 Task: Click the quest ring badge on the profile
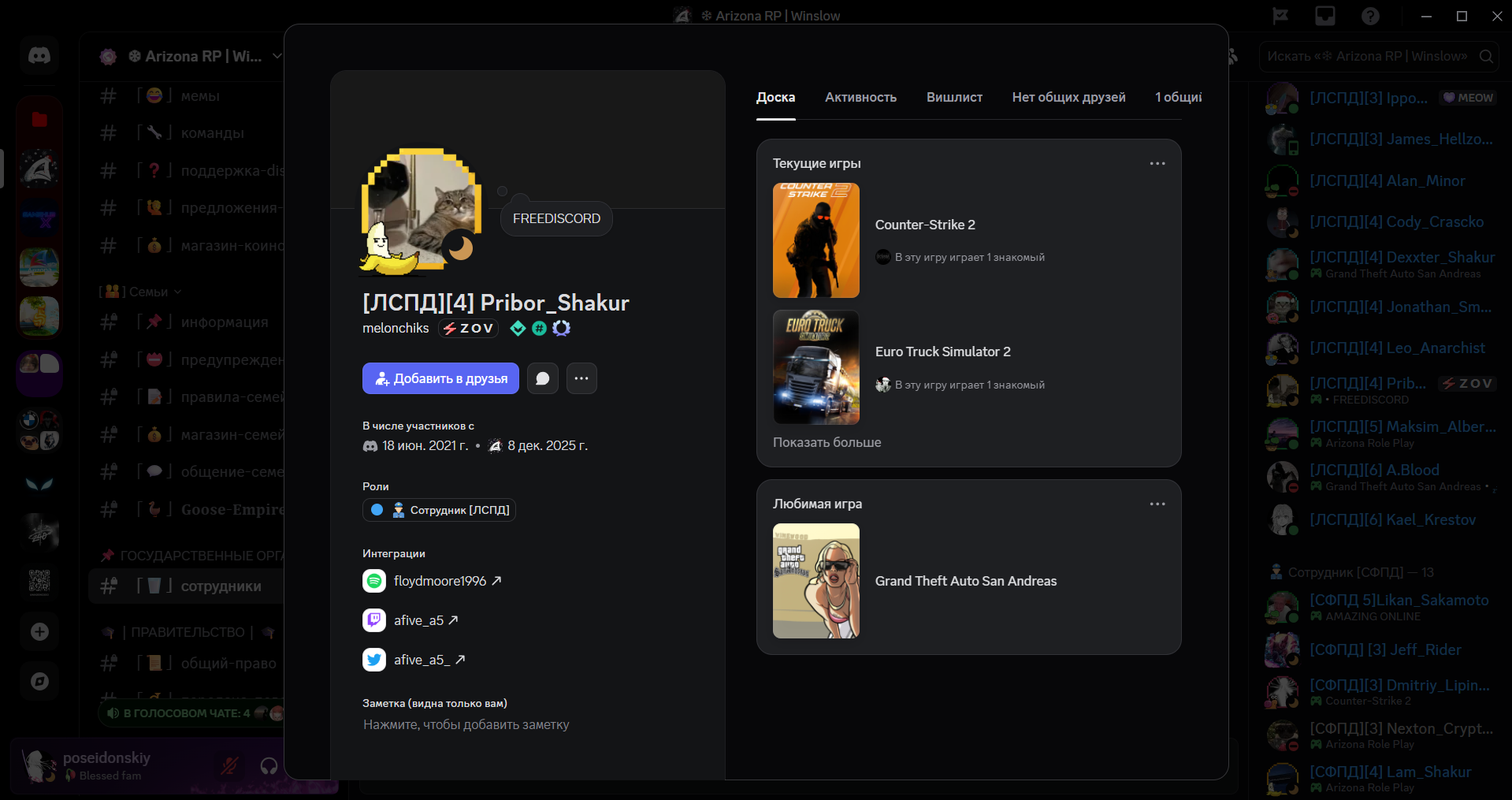click(x=561, y=328)
